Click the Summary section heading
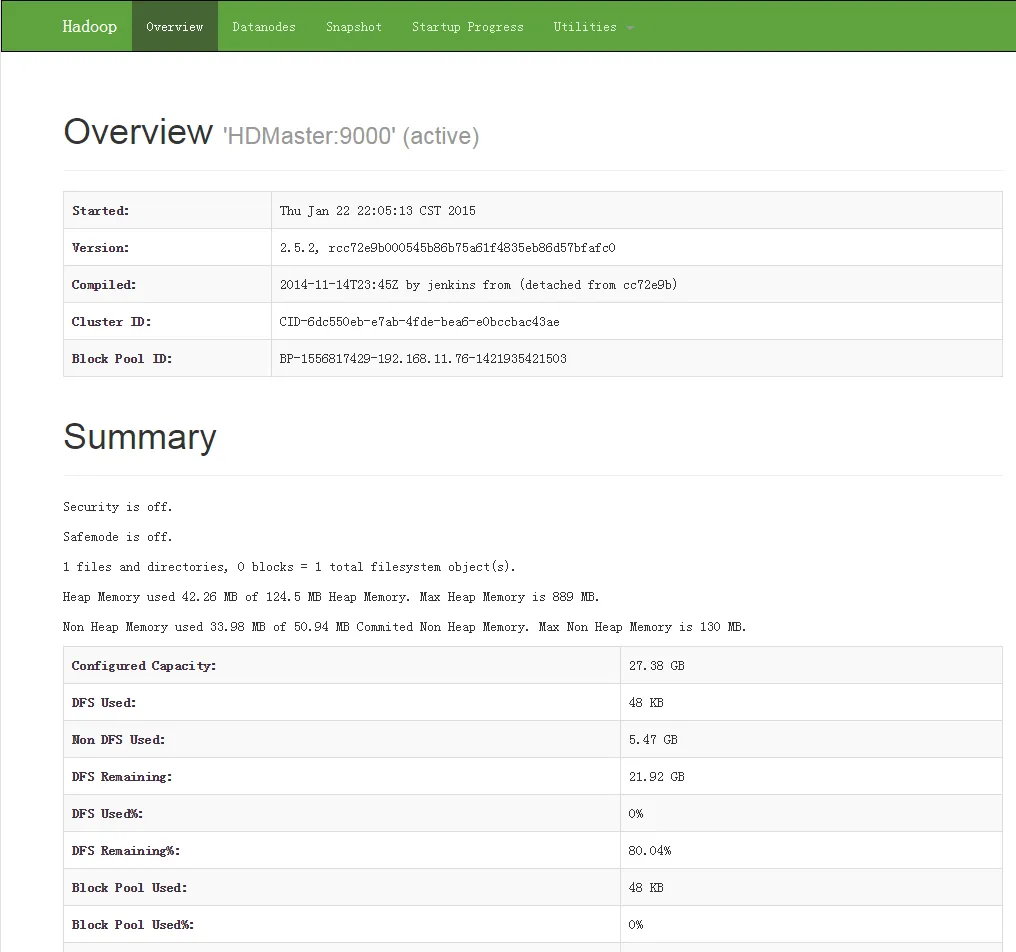This screenshot has height=952, width=1016. click(x=140, y=437)
